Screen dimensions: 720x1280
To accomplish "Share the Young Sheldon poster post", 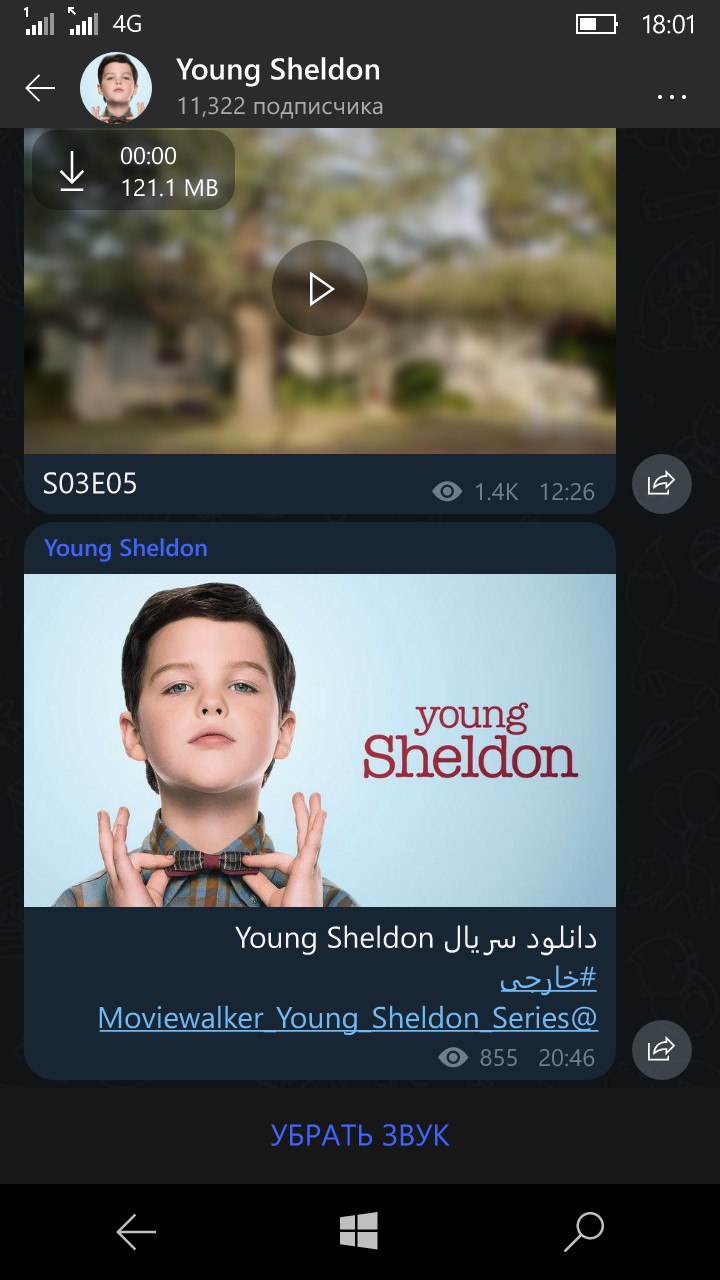I will 662,1050.
